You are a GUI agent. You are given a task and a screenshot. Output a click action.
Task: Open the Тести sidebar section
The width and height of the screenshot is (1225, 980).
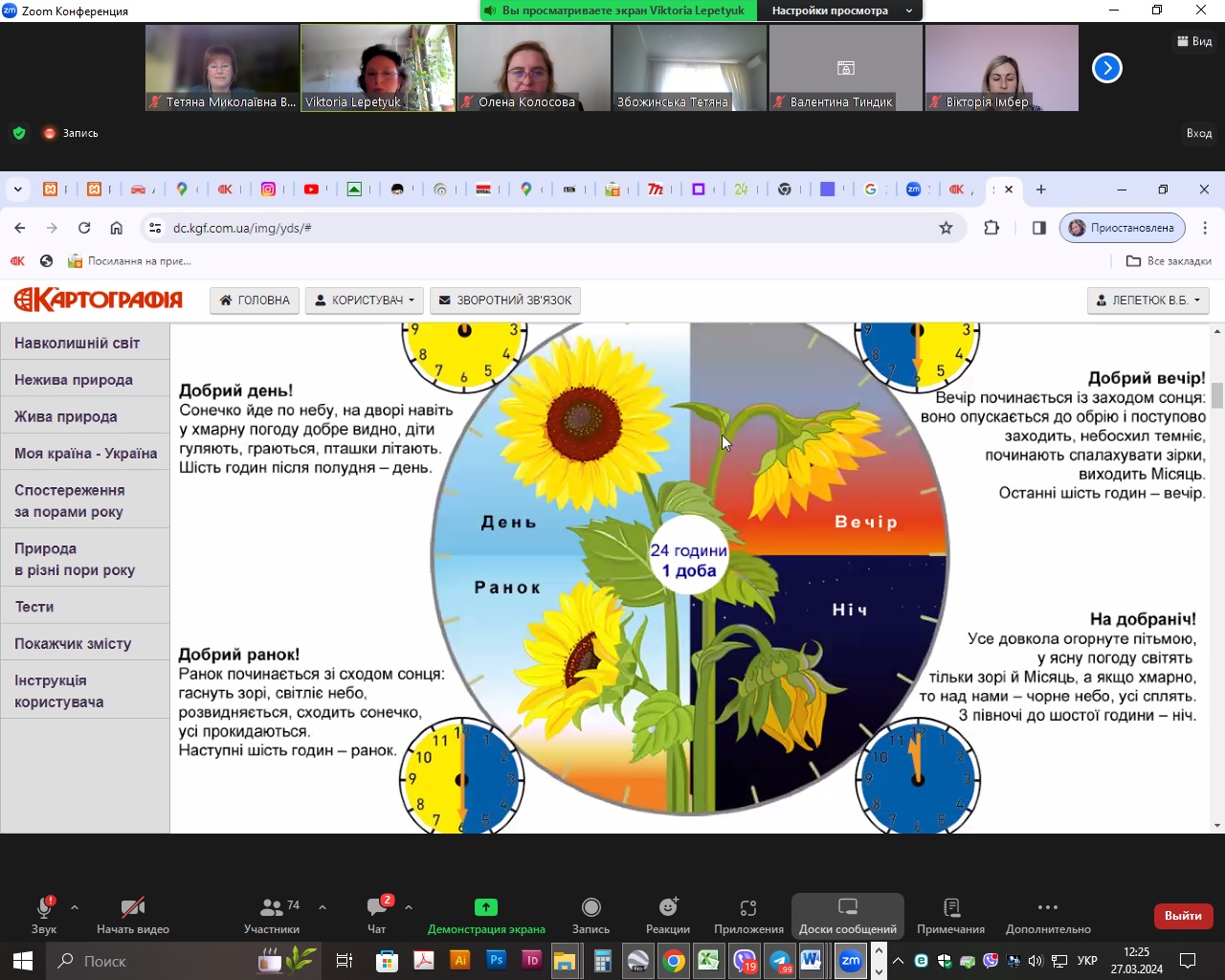coord(34,607)
